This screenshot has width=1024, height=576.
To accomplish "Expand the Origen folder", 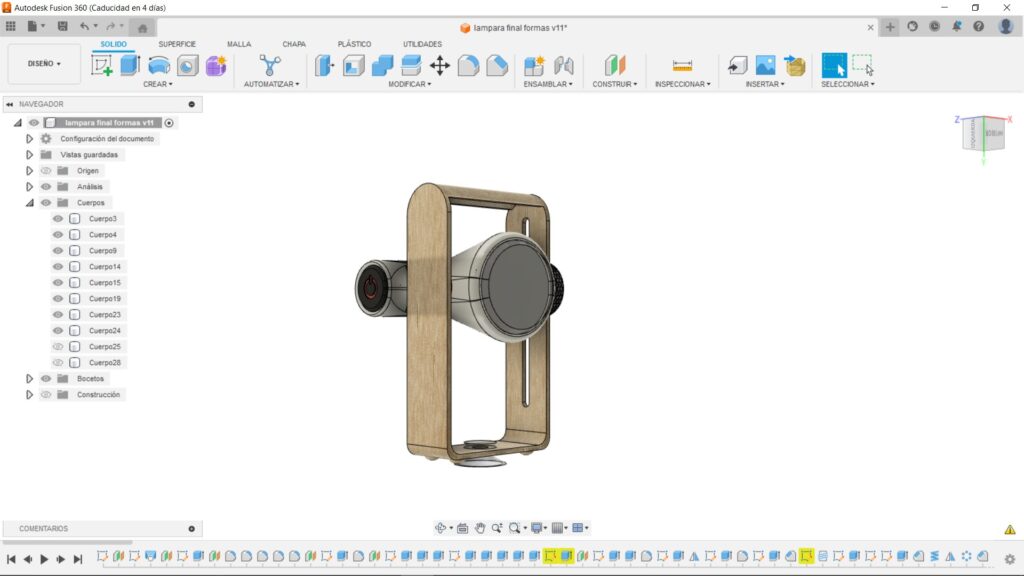I will pos(30,171).
